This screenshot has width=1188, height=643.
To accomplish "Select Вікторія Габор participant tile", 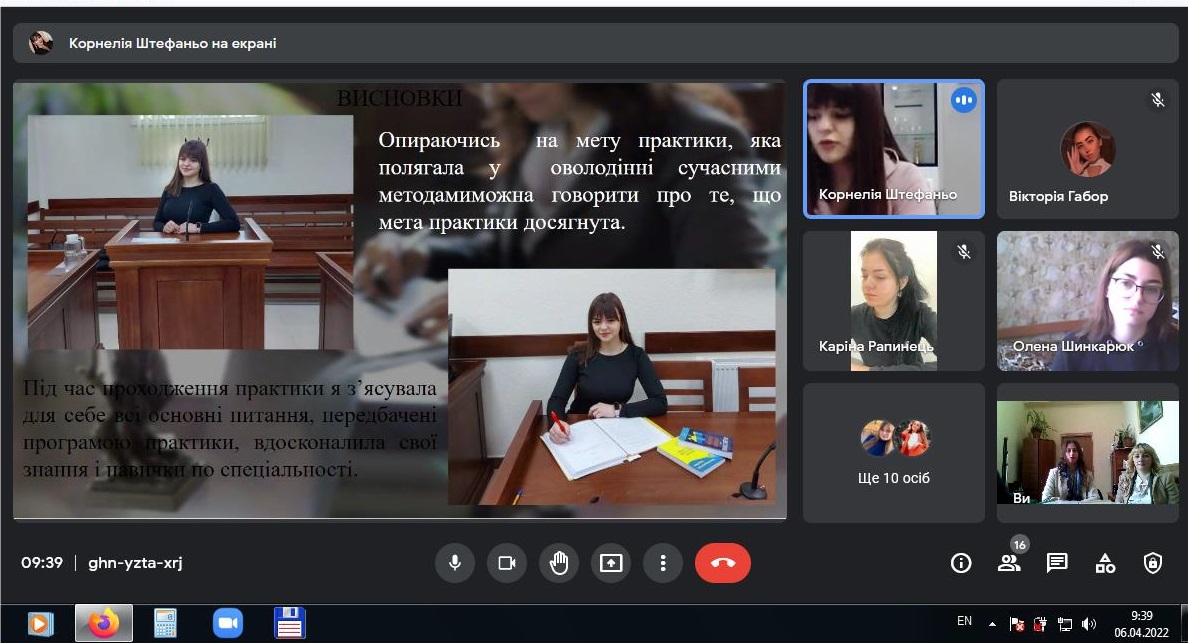I will point(1087,149).
